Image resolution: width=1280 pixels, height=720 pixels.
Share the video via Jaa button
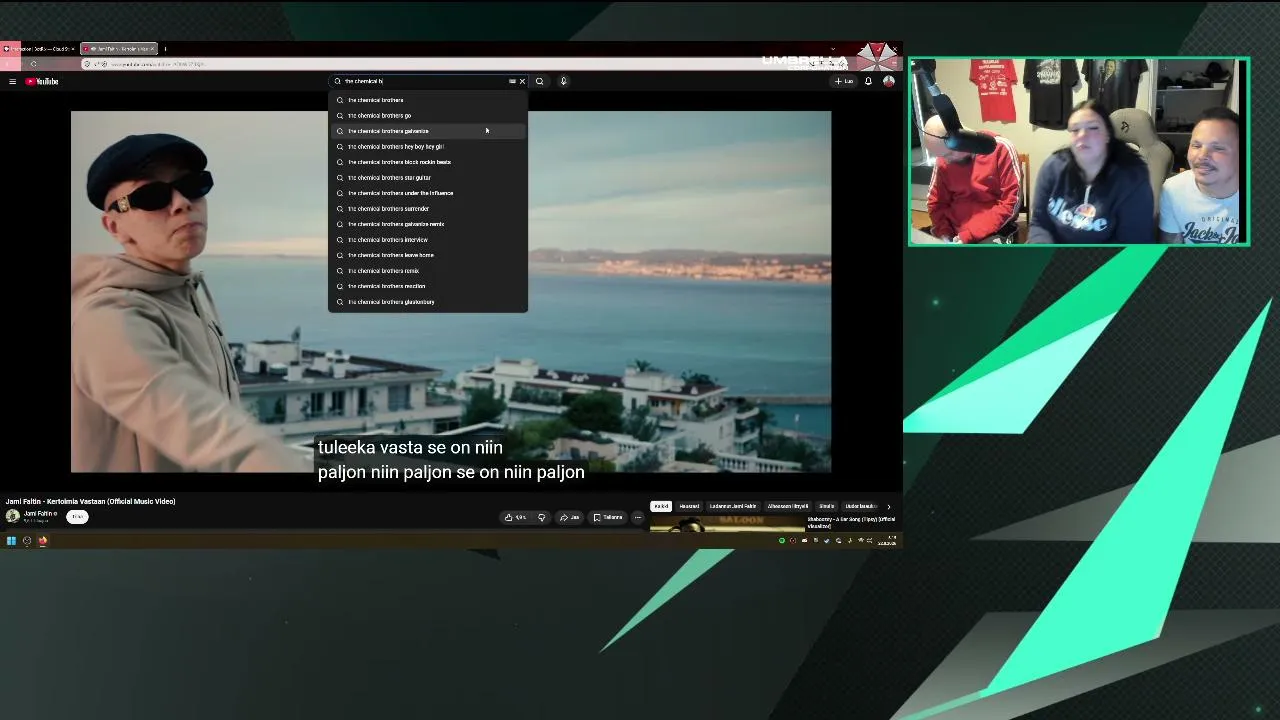(x=570, y=517)
